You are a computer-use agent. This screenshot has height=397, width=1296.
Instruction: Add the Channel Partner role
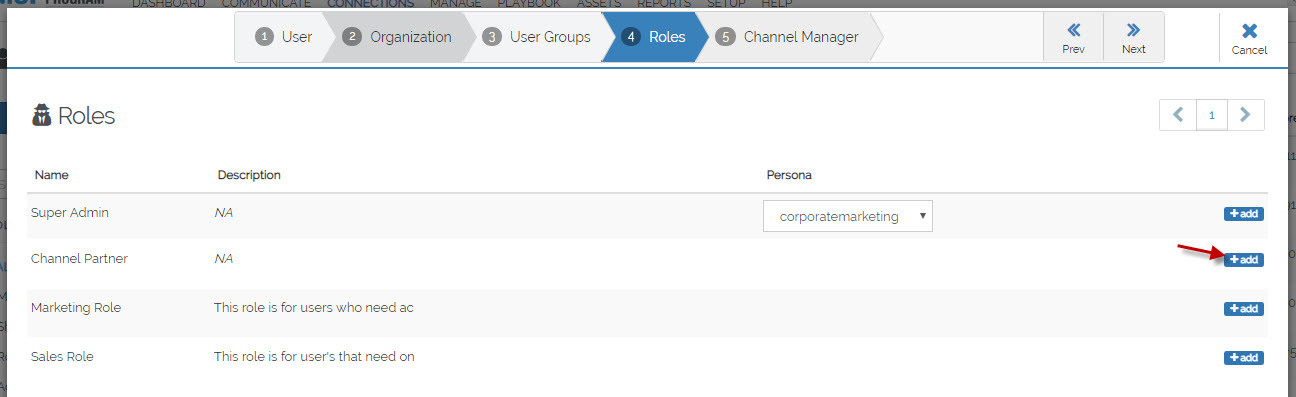1243,260
